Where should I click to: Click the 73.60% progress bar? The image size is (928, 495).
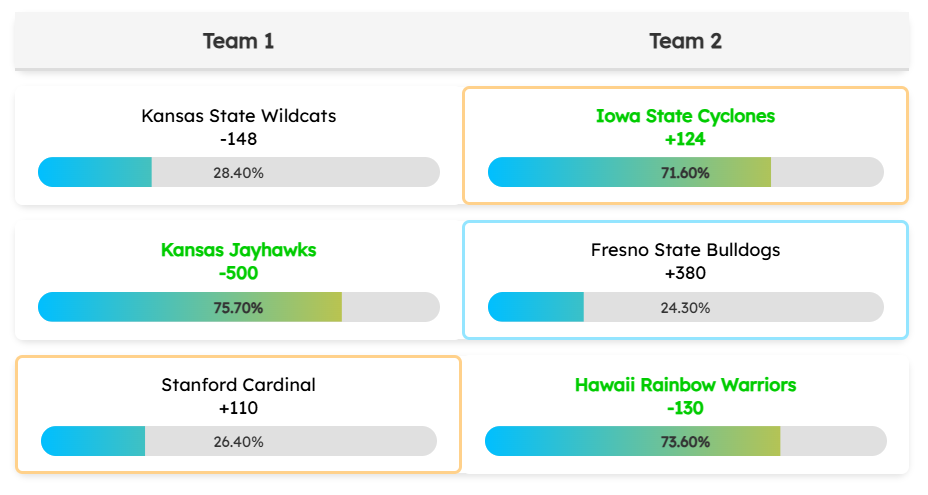tap(685, 441)
